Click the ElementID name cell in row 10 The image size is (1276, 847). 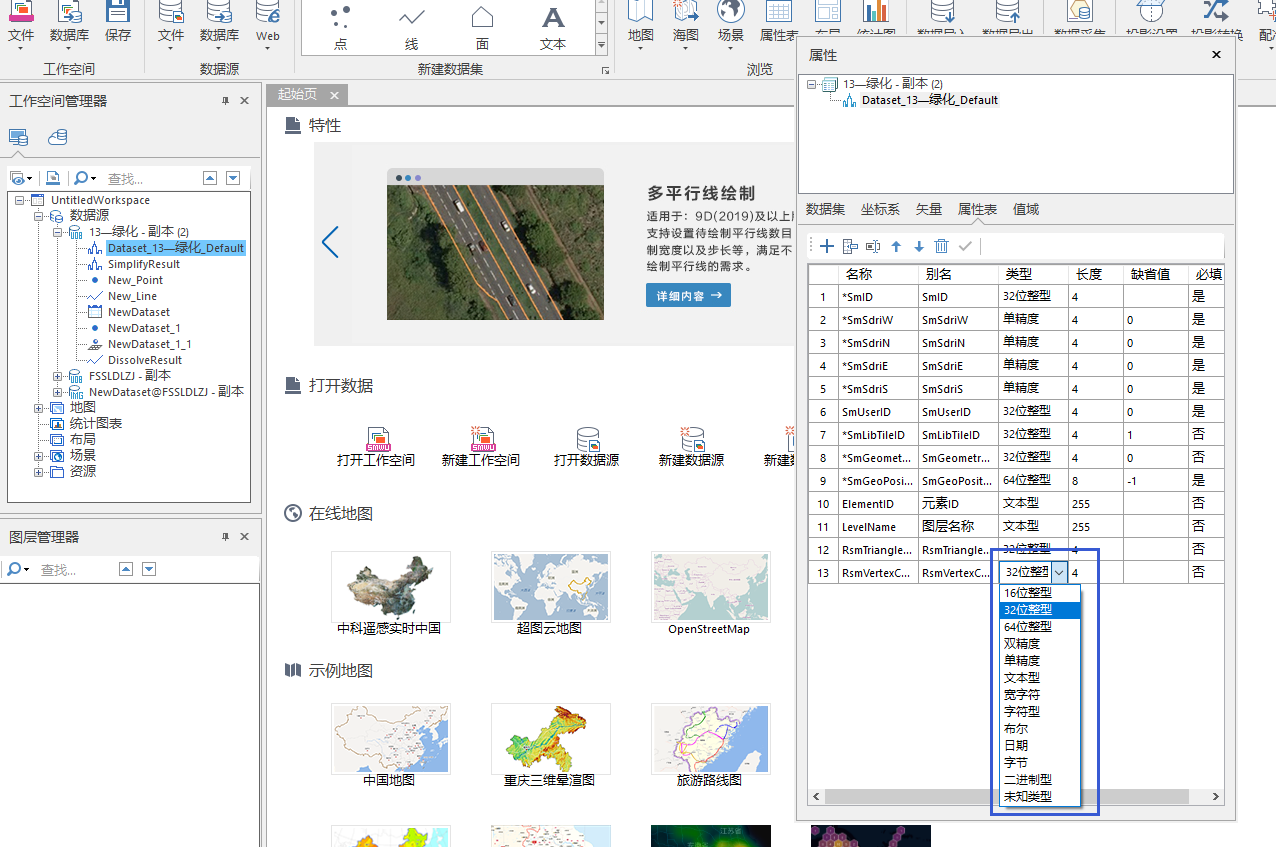pos(878,503)
